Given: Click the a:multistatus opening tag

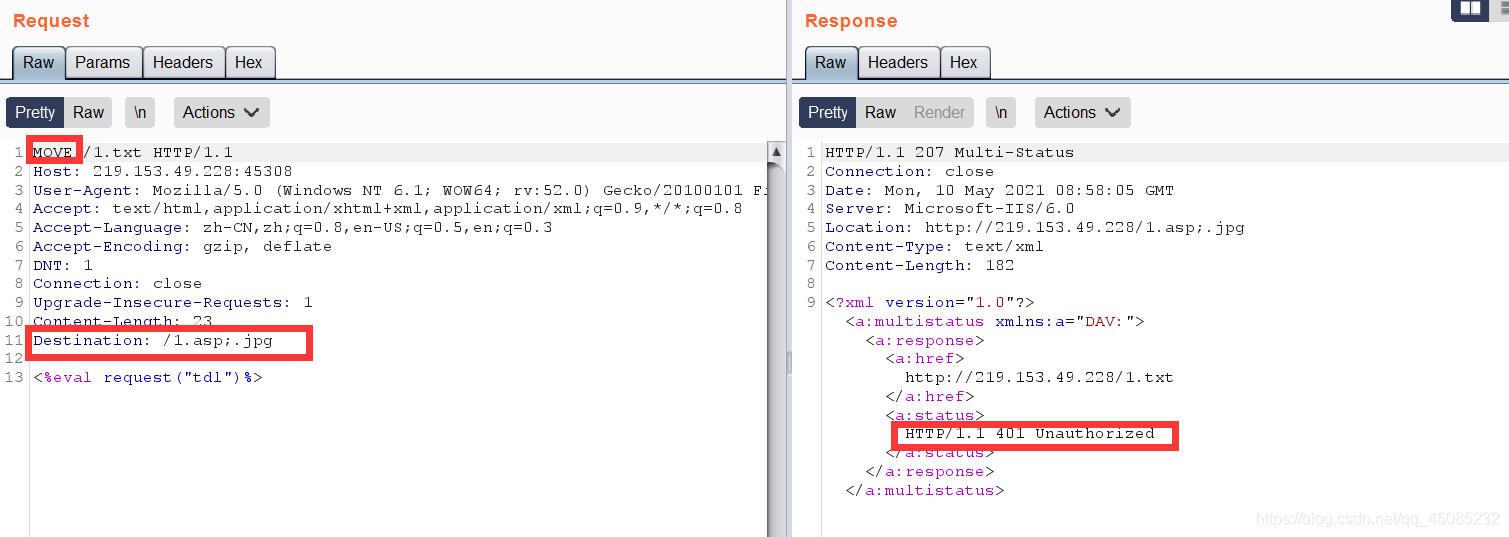Looking at the screenshot, I should click(994, 321).
